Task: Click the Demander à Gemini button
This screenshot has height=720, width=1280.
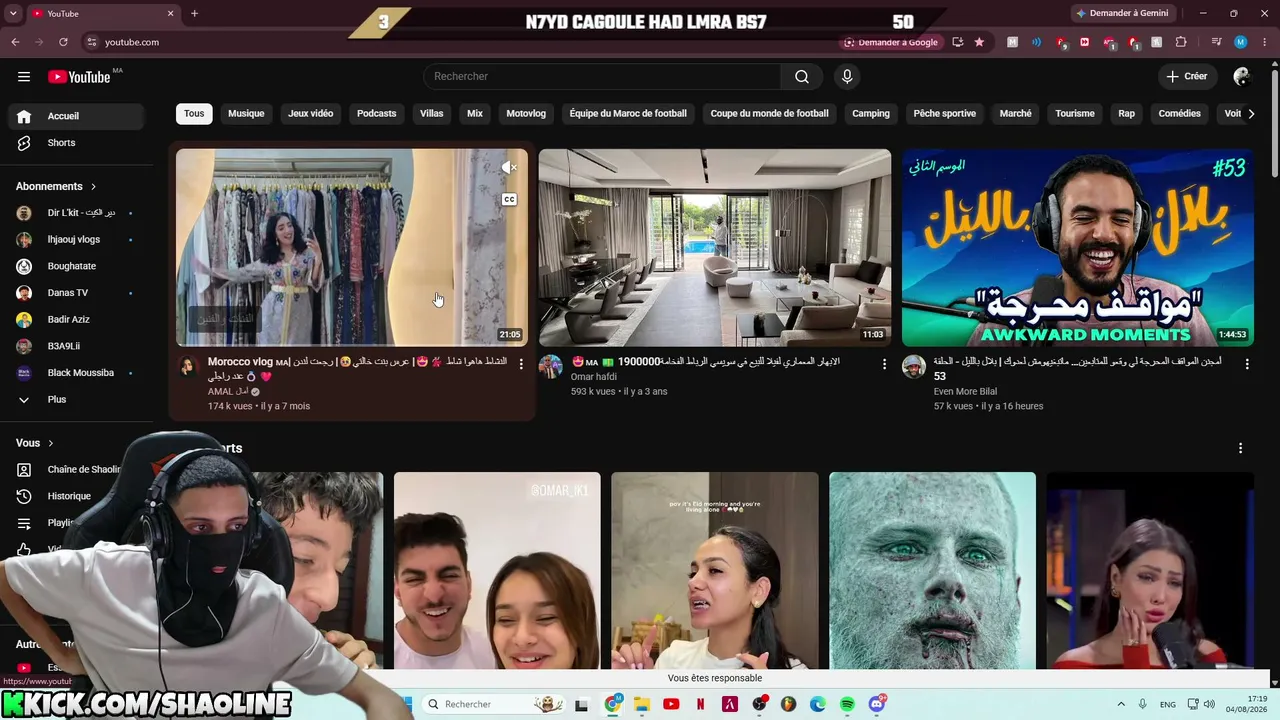Action: [1122, 13]
